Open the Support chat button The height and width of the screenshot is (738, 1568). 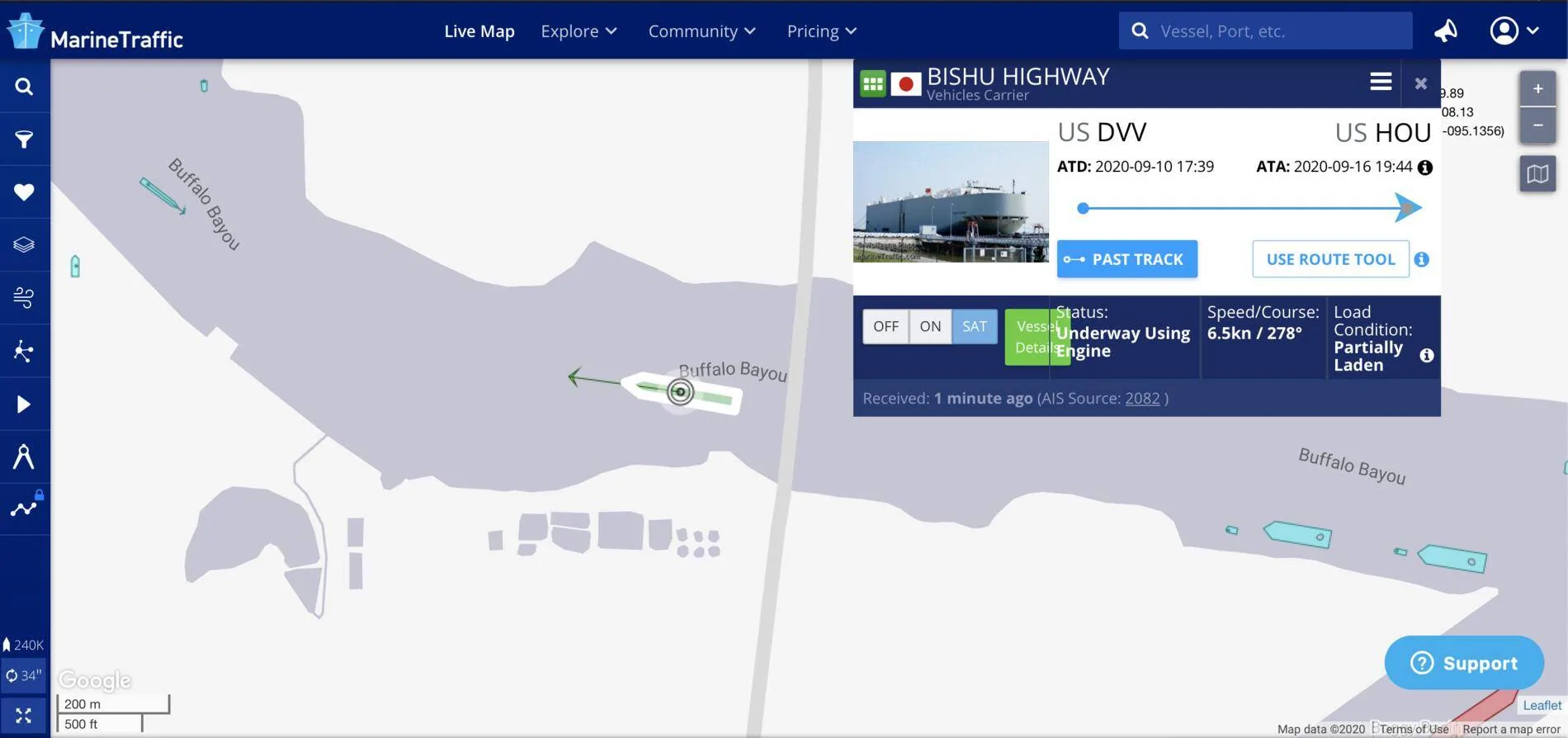[1464, 663]
